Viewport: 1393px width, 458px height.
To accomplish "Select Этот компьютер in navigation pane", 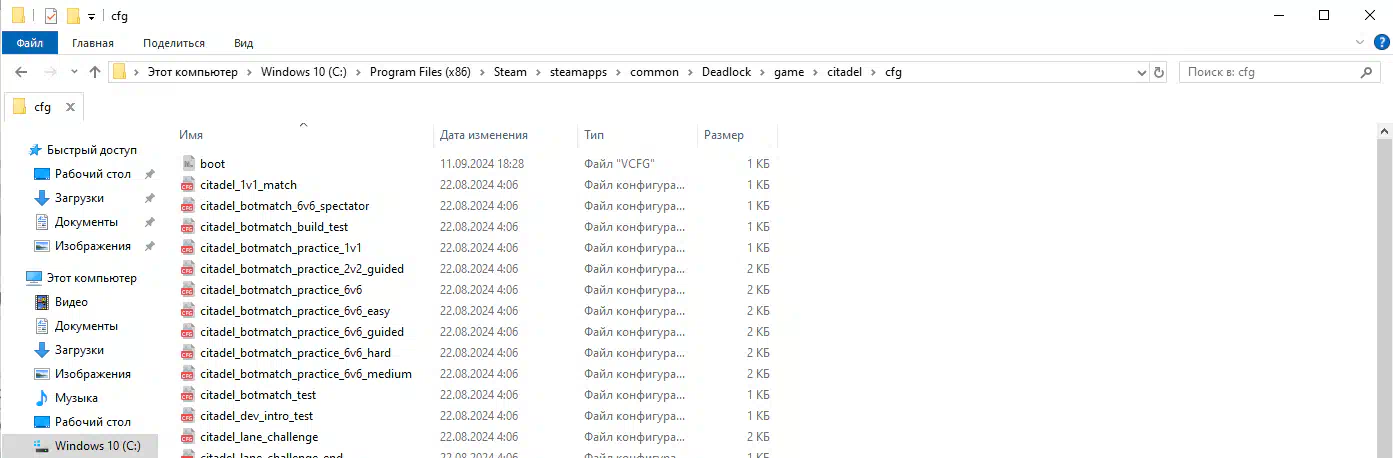I will point(92,278).
